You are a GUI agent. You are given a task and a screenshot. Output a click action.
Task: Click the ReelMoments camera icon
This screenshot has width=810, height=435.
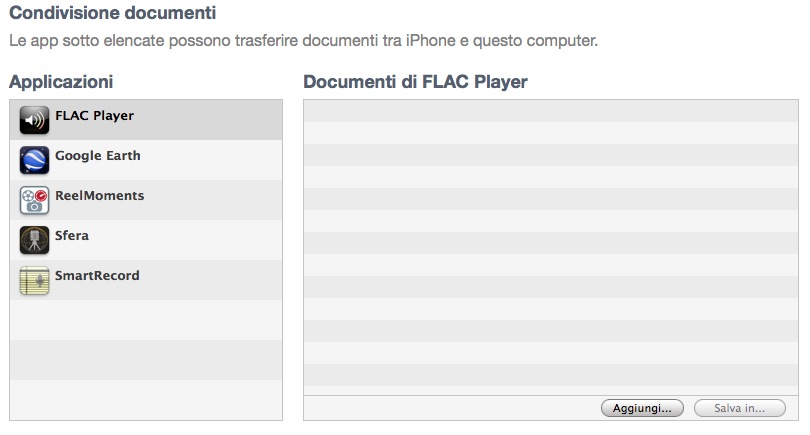(x=34, y=200)
